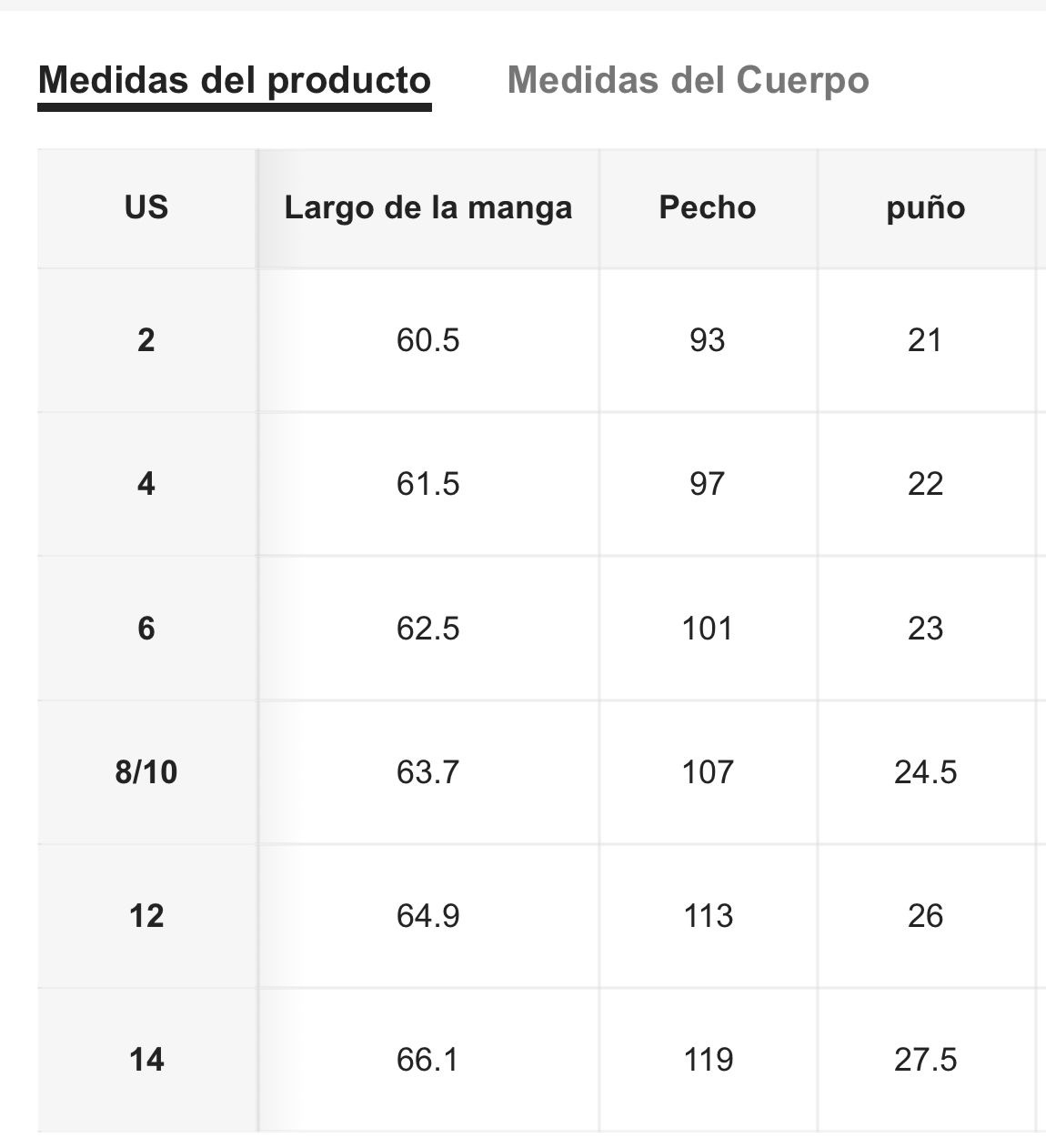Select the Medidas del producto tab
Image resolution: width=1046 pixels, height=1148 pixels.
point(235,81)
